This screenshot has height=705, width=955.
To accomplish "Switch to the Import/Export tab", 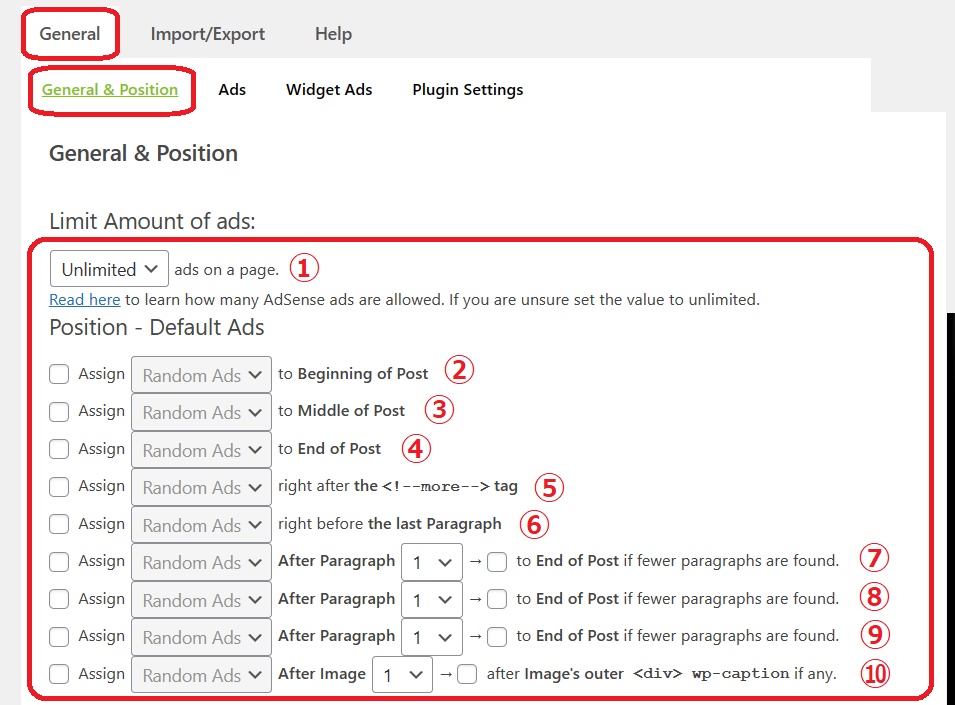I will point(208,34).
